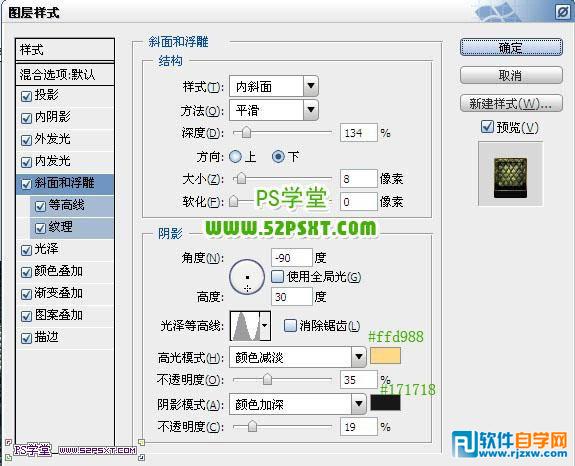
Task: Toggle the 纹理 checkbox
Action: click(x=40, y=228)
